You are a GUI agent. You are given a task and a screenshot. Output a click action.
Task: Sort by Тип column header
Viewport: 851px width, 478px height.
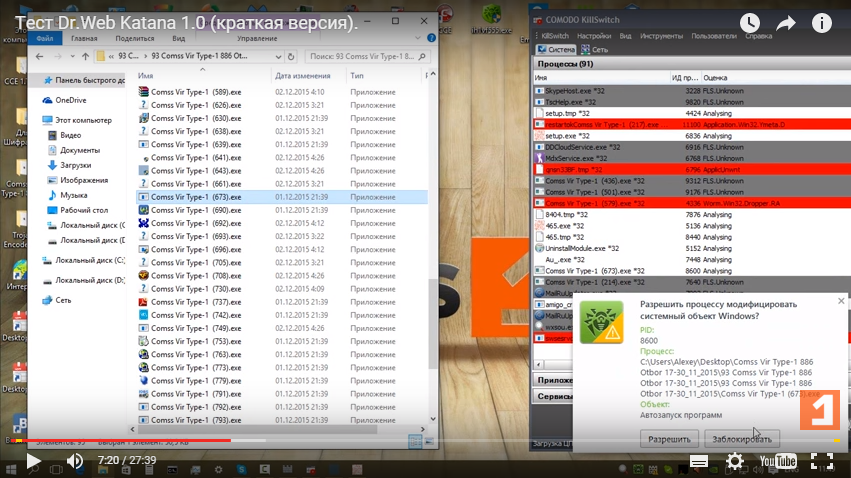[357, 76]
